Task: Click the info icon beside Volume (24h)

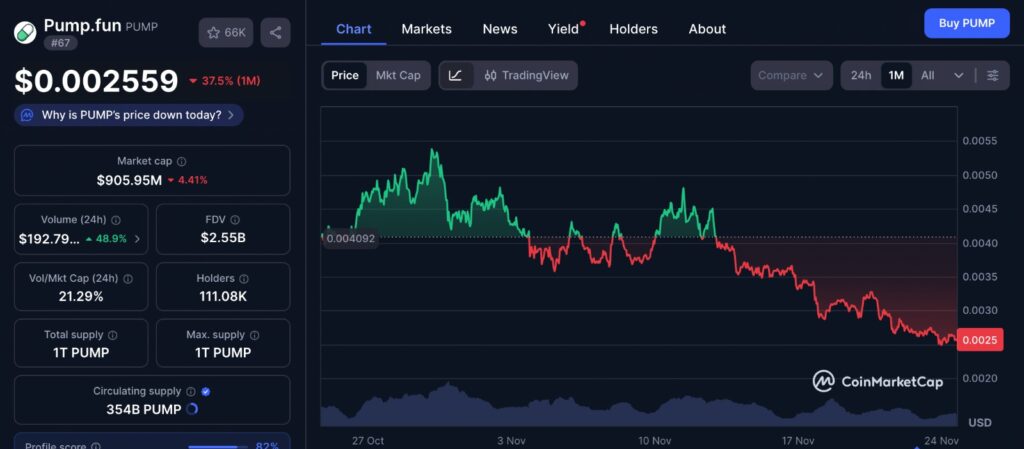Action: pos(116,220)
